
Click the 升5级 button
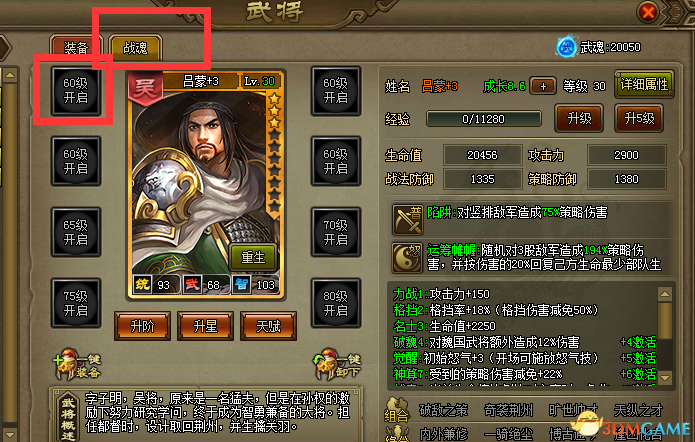[x=639, y=118]
